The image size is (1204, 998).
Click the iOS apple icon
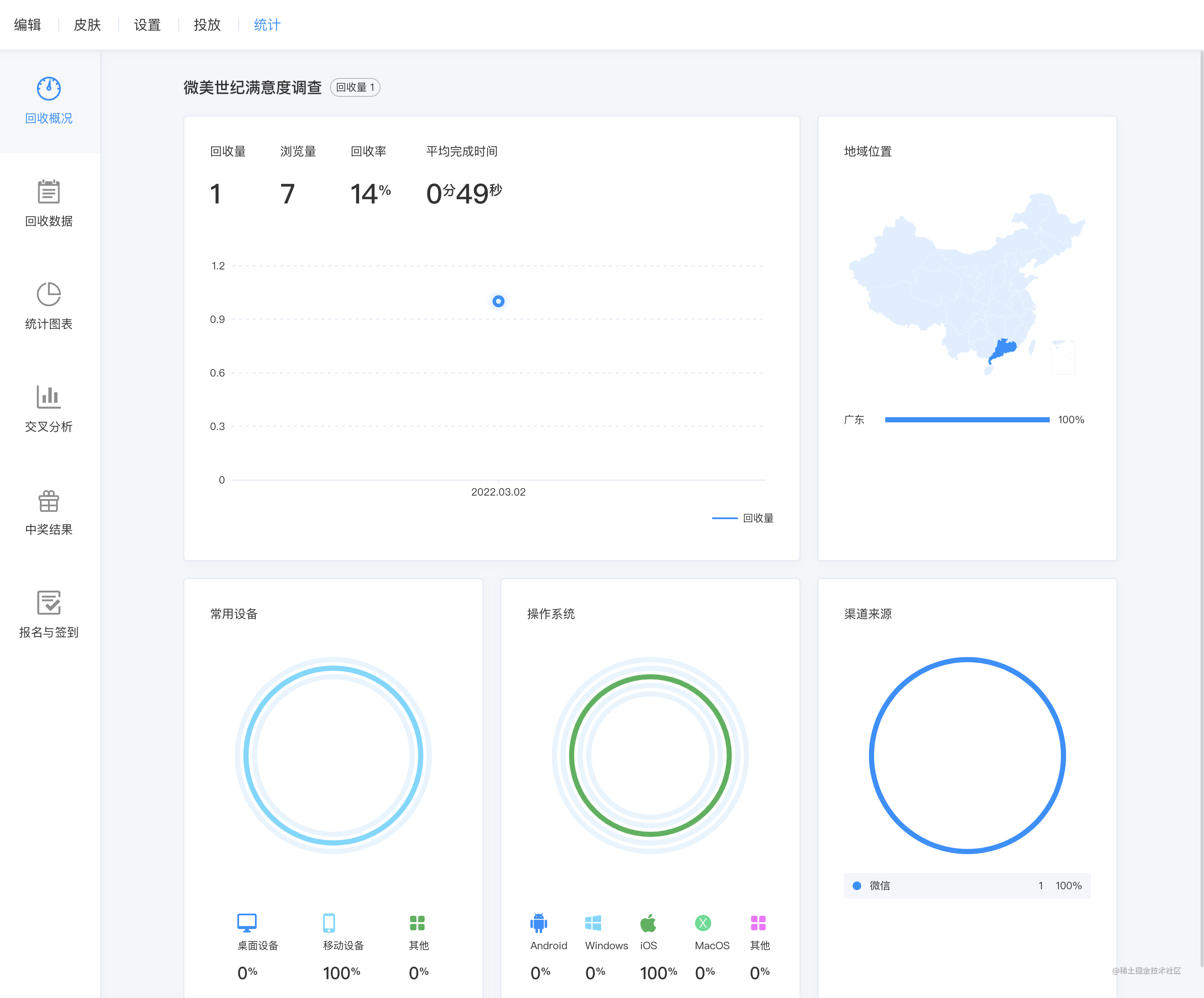click(648, 922)
